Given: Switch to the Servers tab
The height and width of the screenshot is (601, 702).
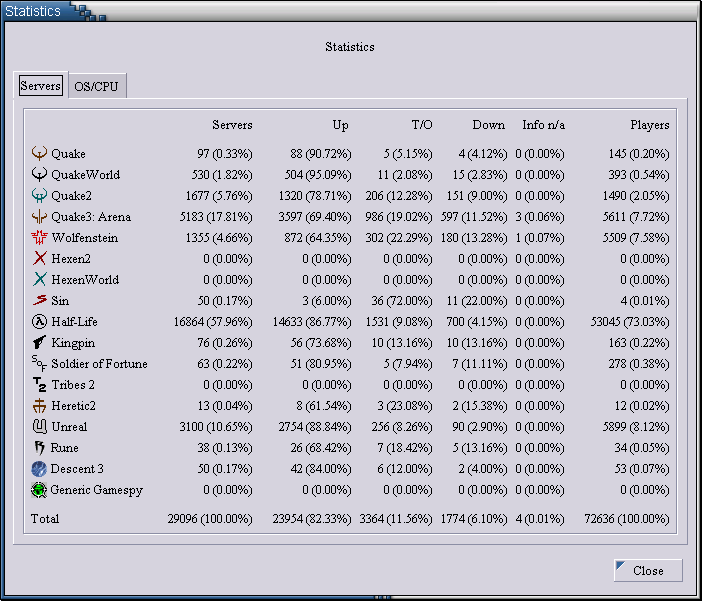Looking at the screenshot, I should pos(40,85).
